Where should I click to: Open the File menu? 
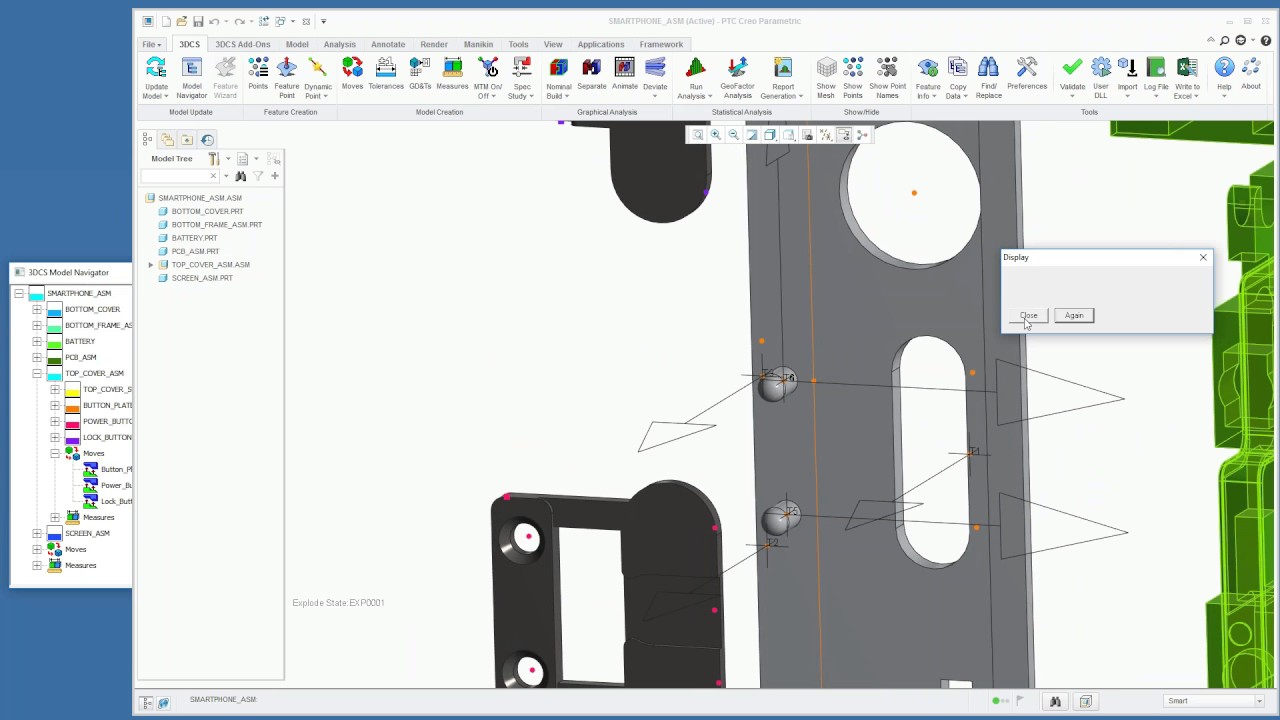tap(151, 44)
